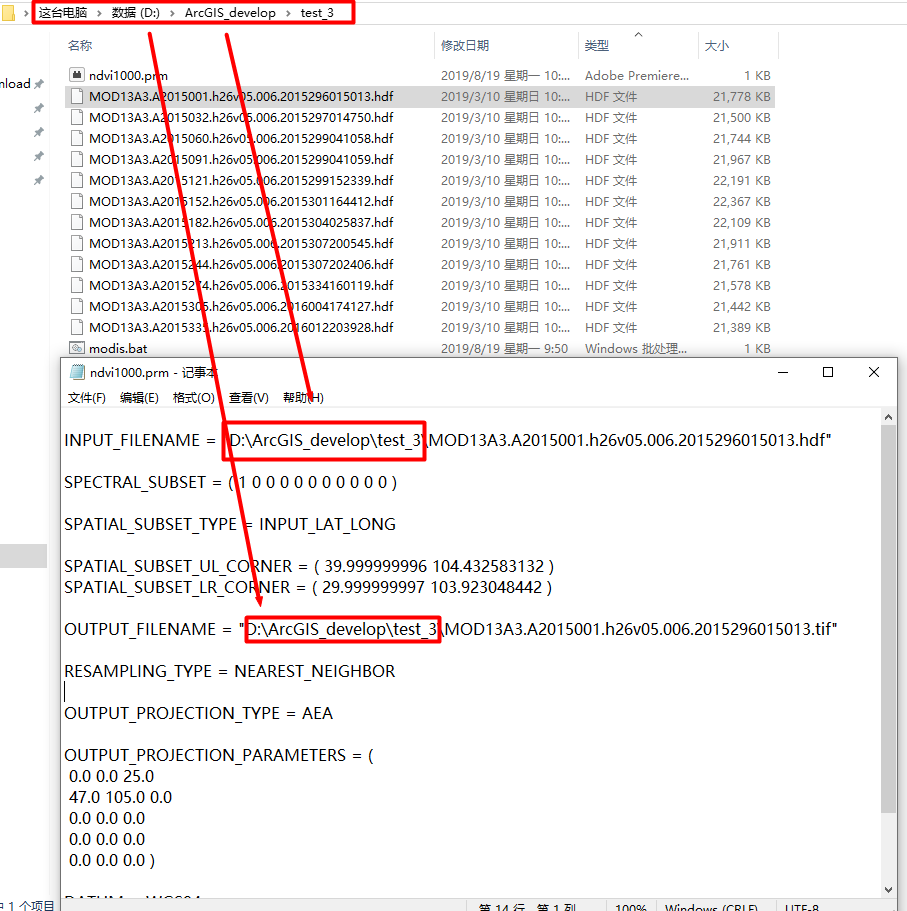Click the Notepad title bar icon

click(77, 372)
